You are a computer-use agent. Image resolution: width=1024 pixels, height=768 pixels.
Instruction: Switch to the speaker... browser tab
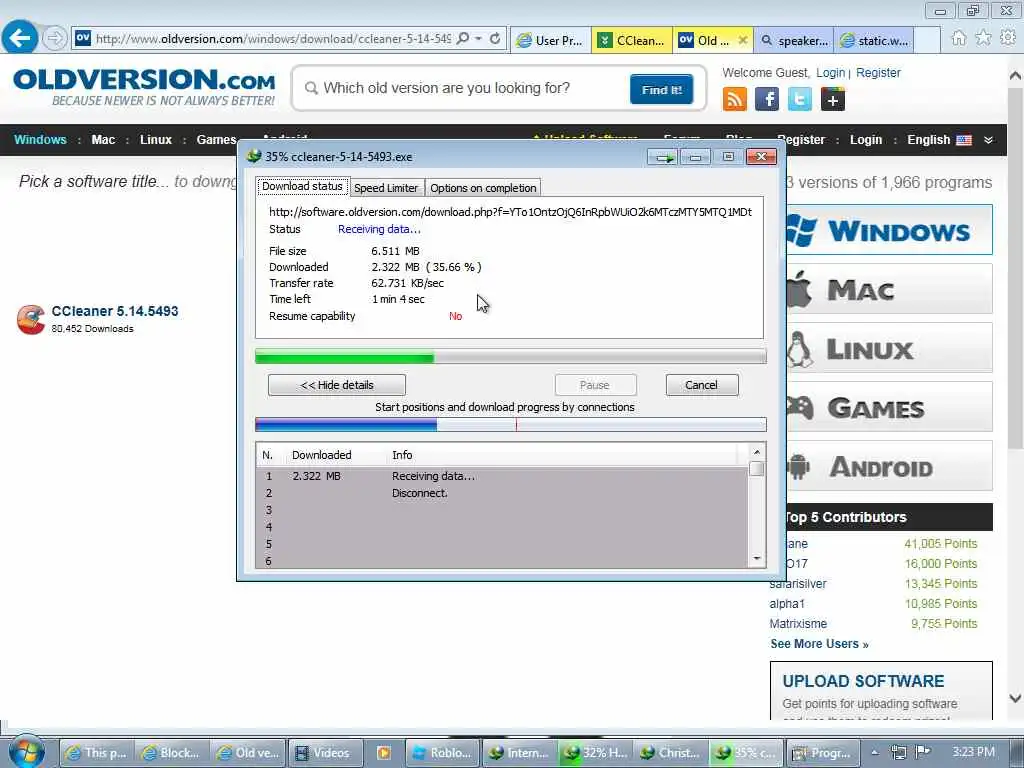793,40
